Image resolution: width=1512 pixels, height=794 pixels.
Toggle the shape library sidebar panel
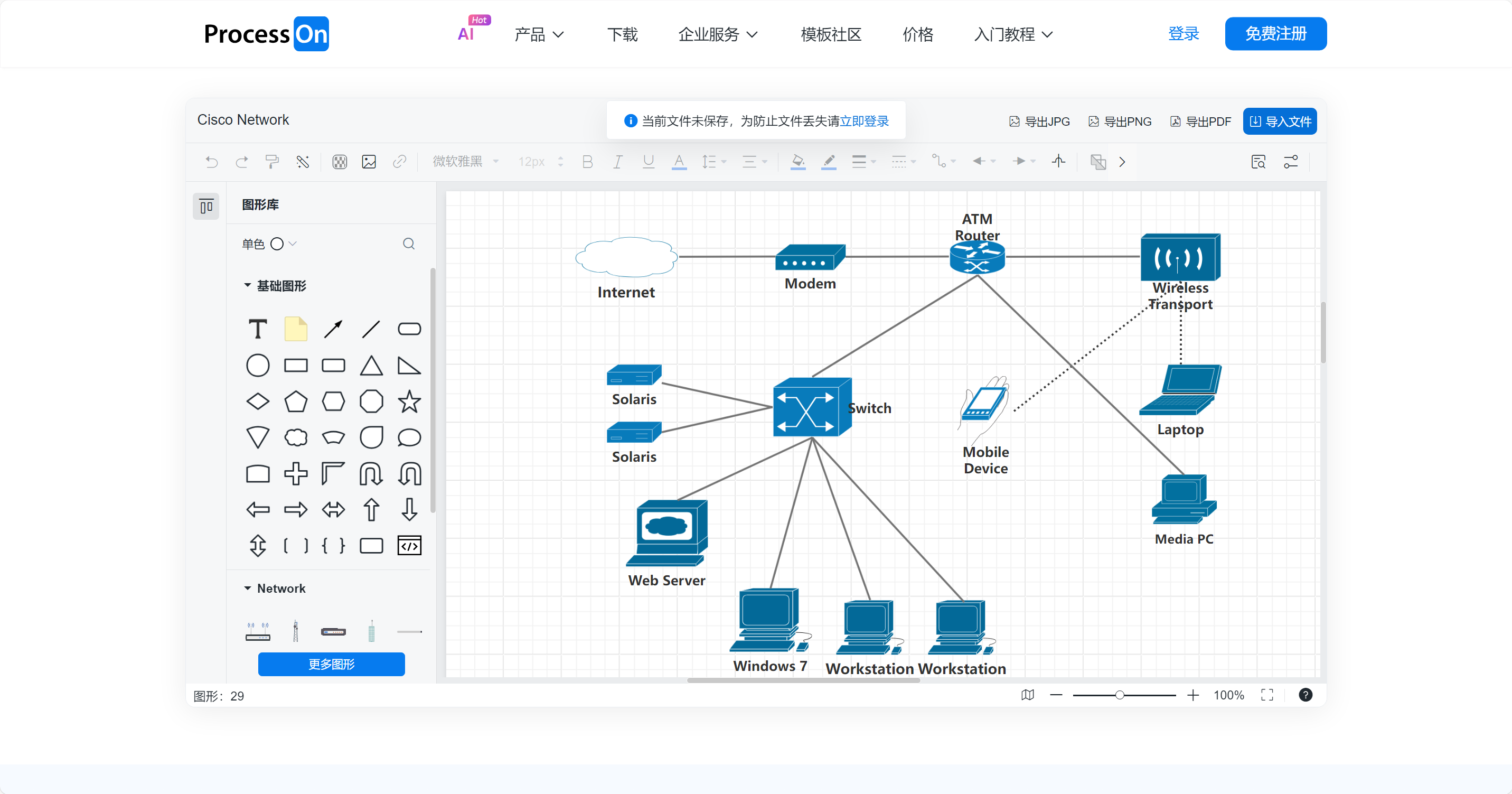click(206, 206)
